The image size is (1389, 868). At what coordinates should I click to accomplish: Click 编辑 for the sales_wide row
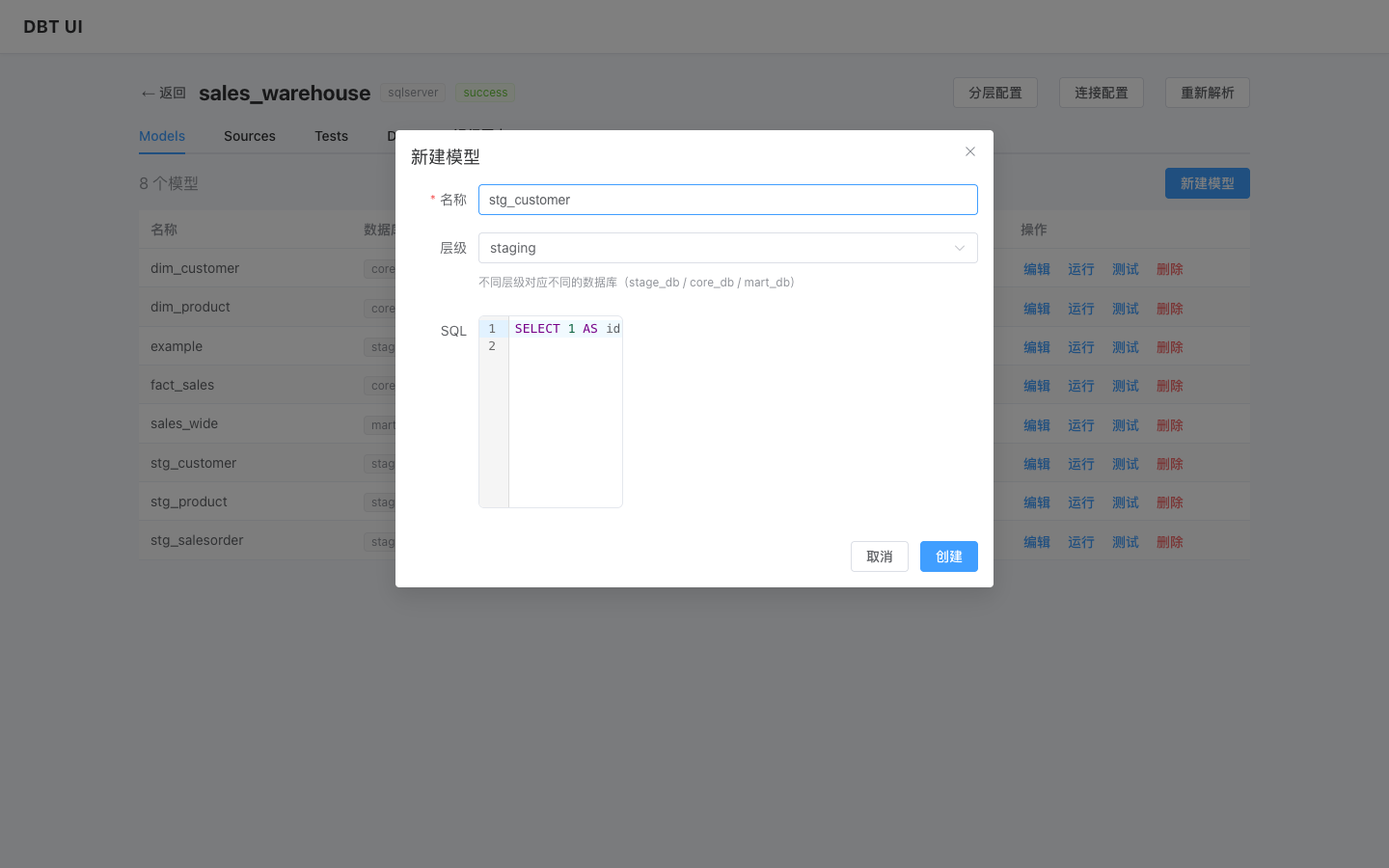1037,425
